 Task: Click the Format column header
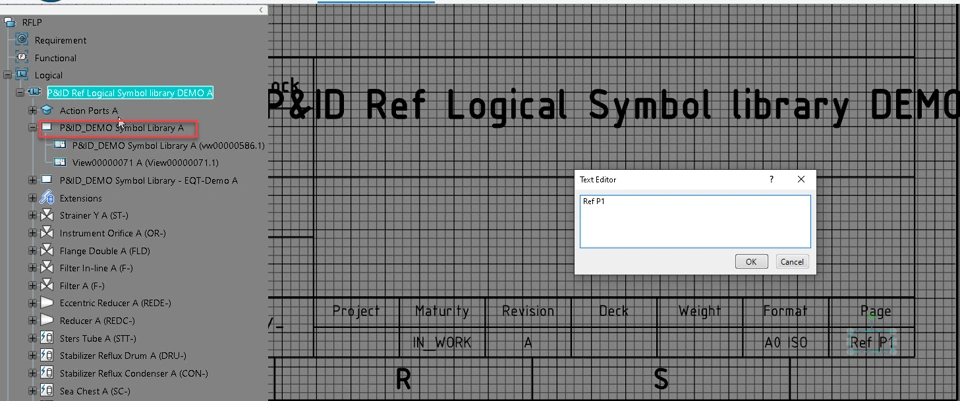point(786,311)
